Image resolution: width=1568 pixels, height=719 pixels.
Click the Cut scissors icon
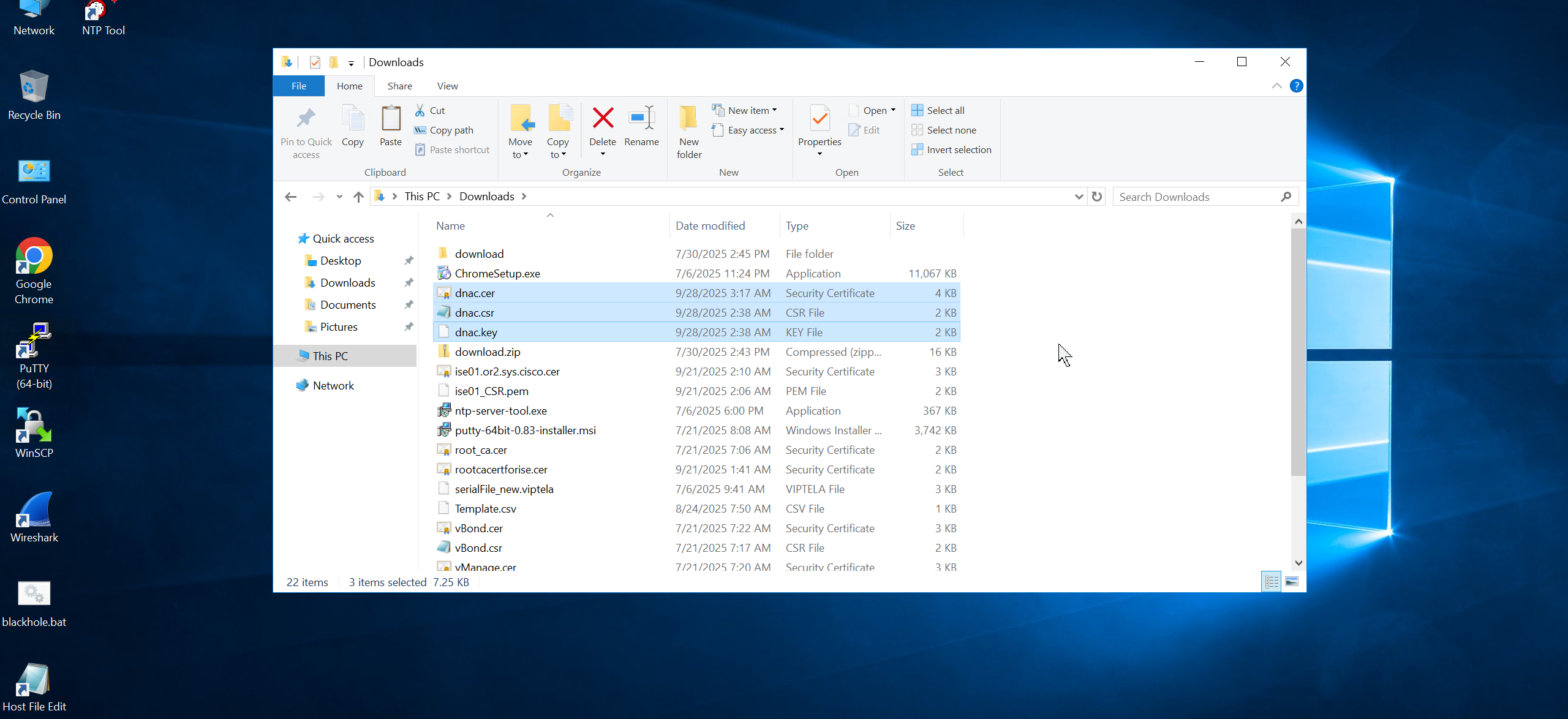point(420,110)
